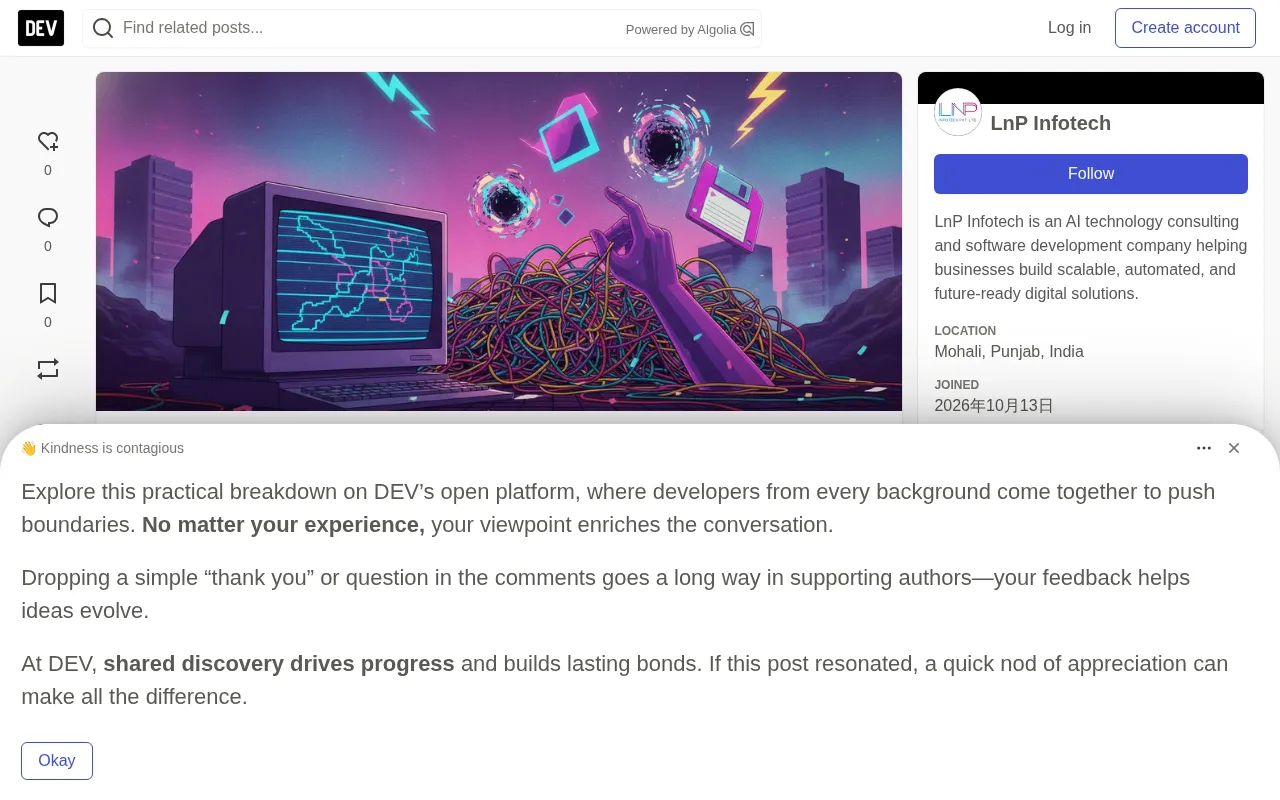Click the Log in link
1280x800 pixels.
pos(1069,28)
